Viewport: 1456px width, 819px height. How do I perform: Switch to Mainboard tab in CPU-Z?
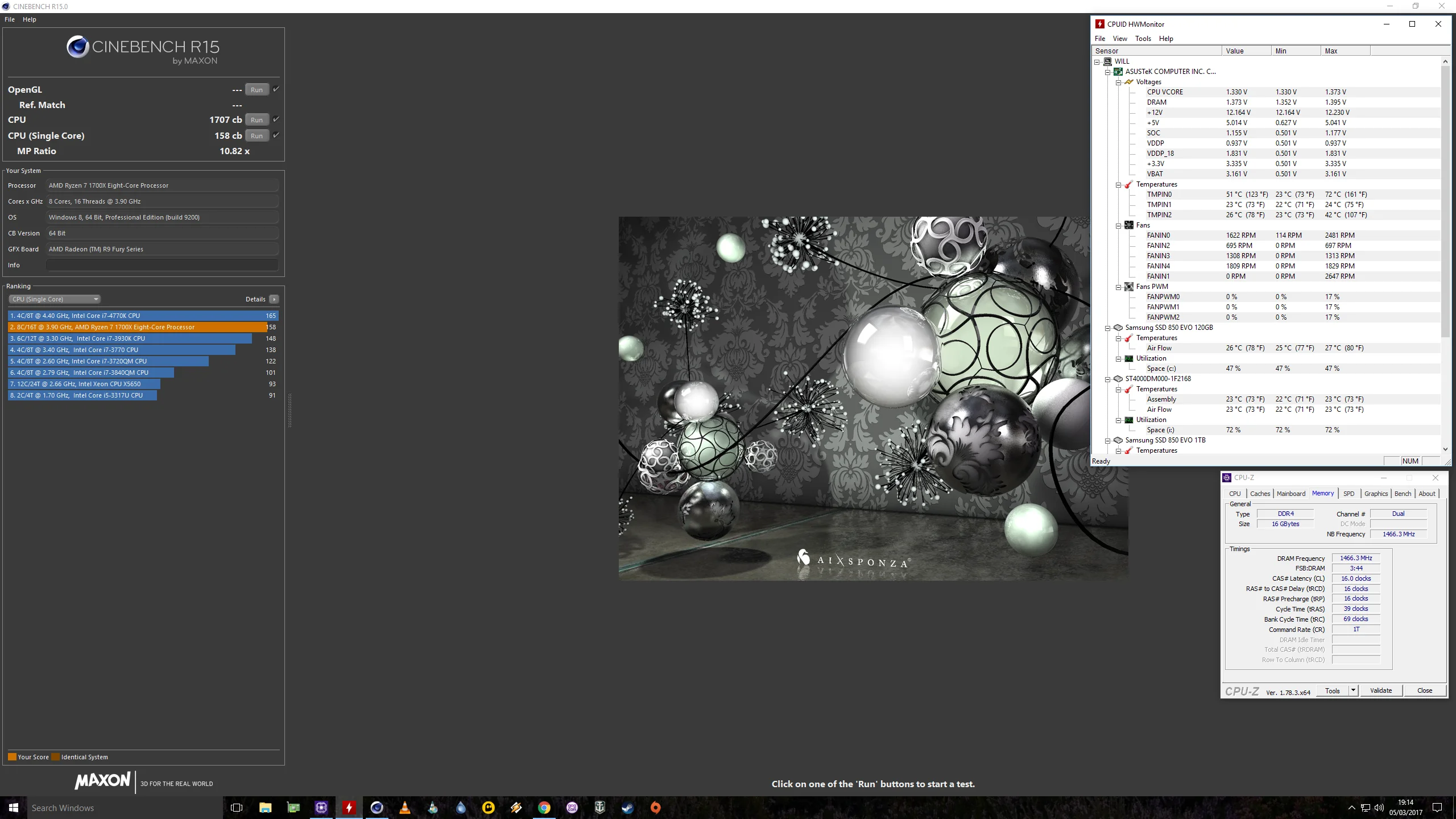click(x=1290, y=494)
